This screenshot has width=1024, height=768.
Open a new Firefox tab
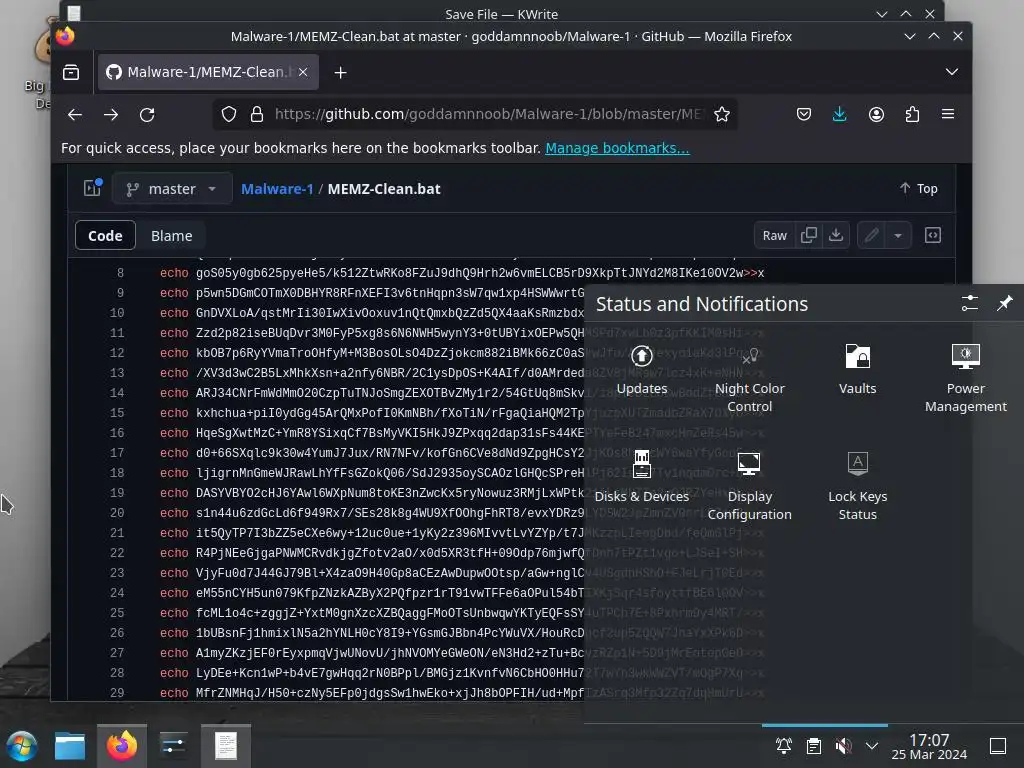(x=340, y=72)
